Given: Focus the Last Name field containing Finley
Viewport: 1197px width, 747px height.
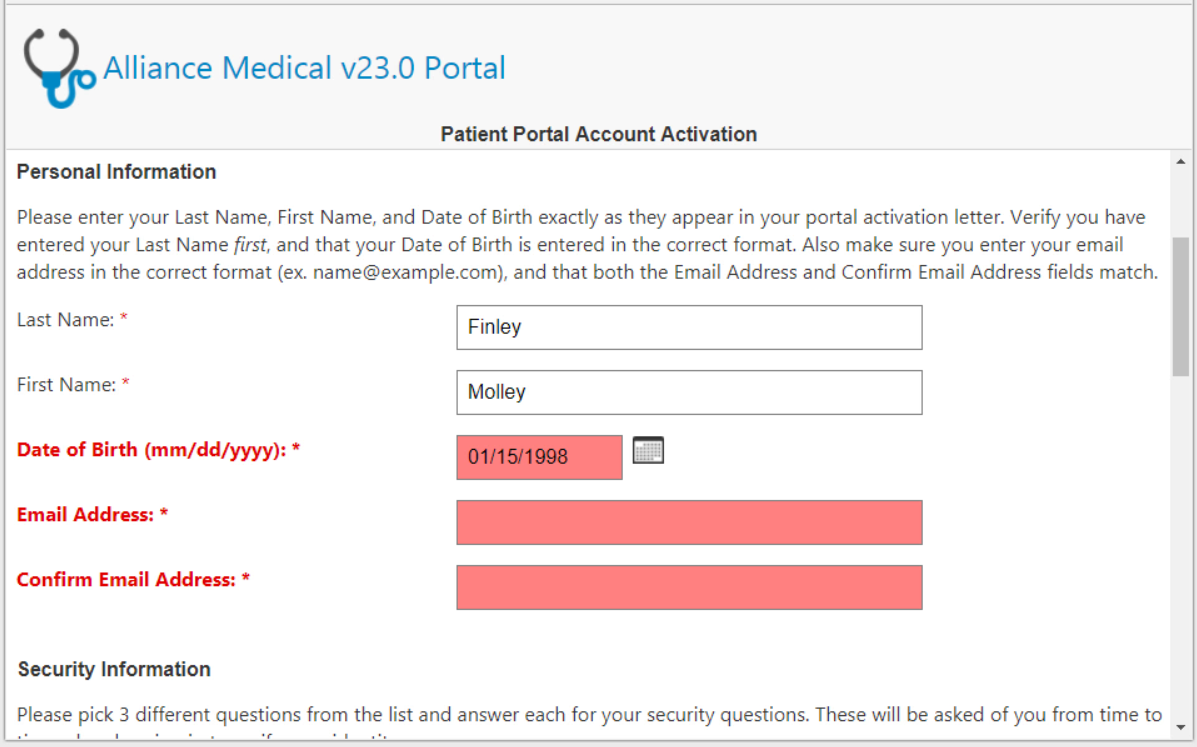Looking at the screenshot, I should coord(689,327).
